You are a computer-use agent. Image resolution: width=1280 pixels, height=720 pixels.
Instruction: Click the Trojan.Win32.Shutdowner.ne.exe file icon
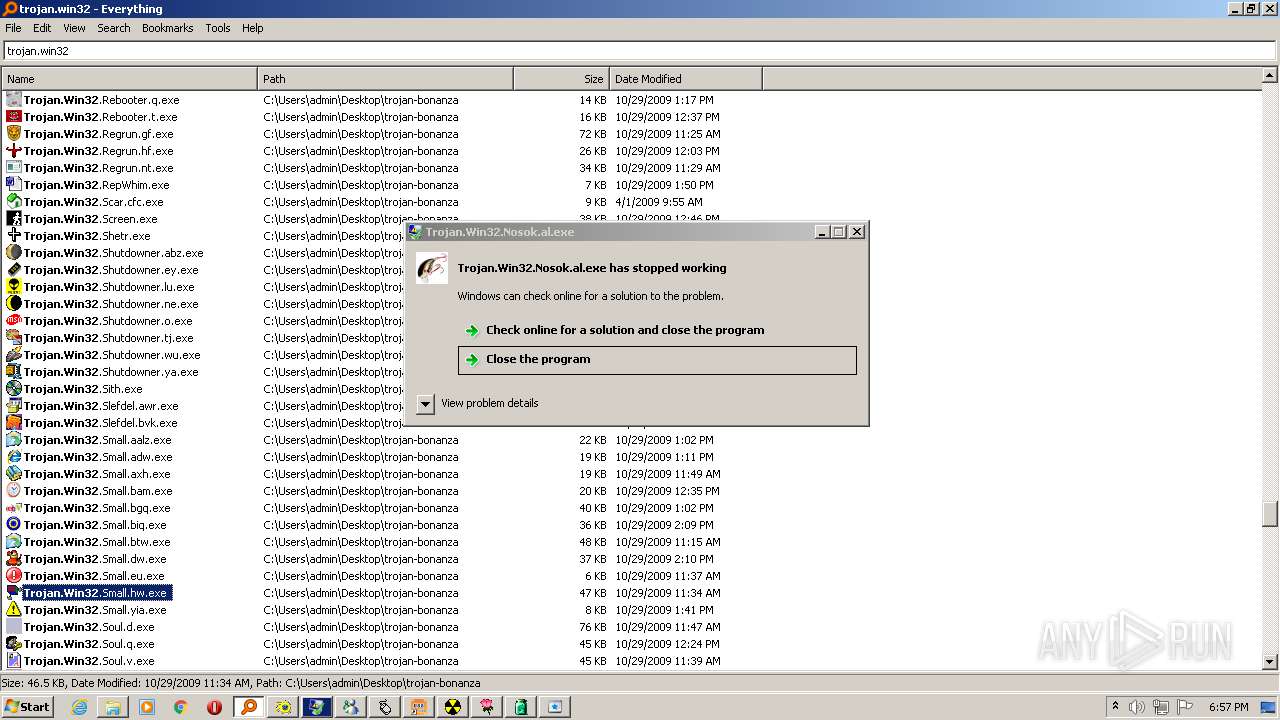(x=14, y=304)
